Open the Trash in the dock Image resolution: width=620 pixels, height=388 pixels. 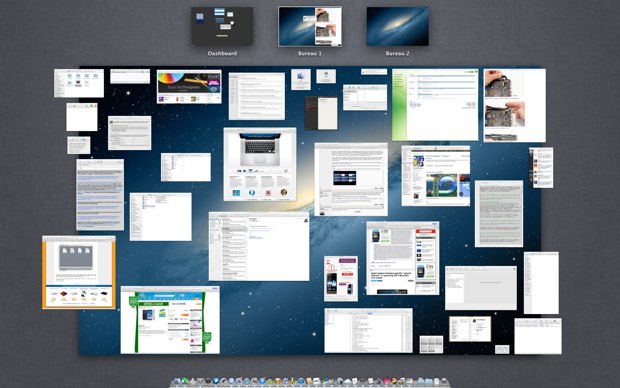[444, 382]
